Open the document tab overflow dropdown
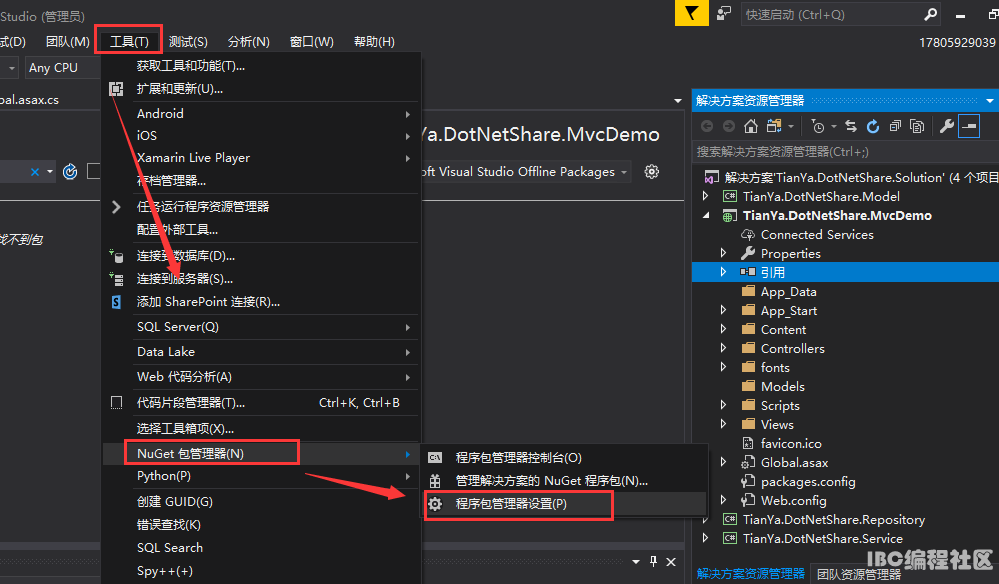 677,101
